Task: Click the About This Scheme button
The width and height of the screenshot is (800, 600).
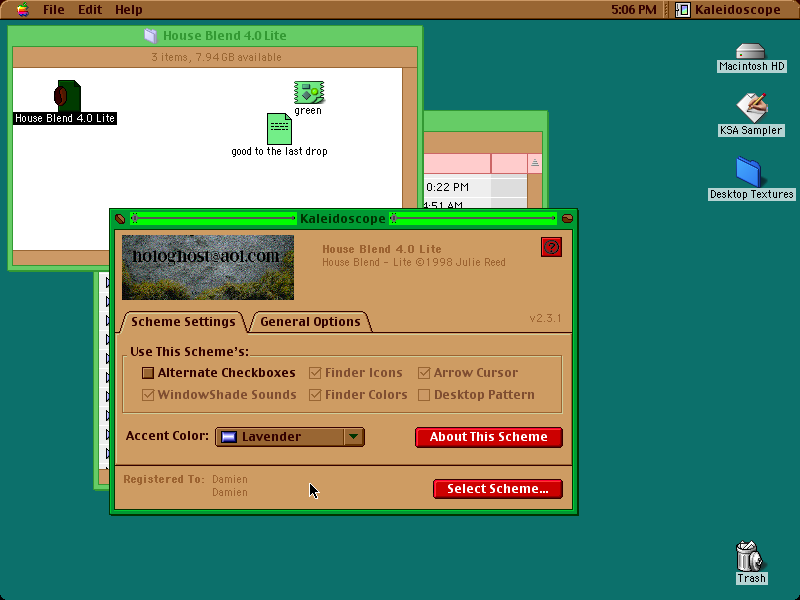Action: click(489, 437)
